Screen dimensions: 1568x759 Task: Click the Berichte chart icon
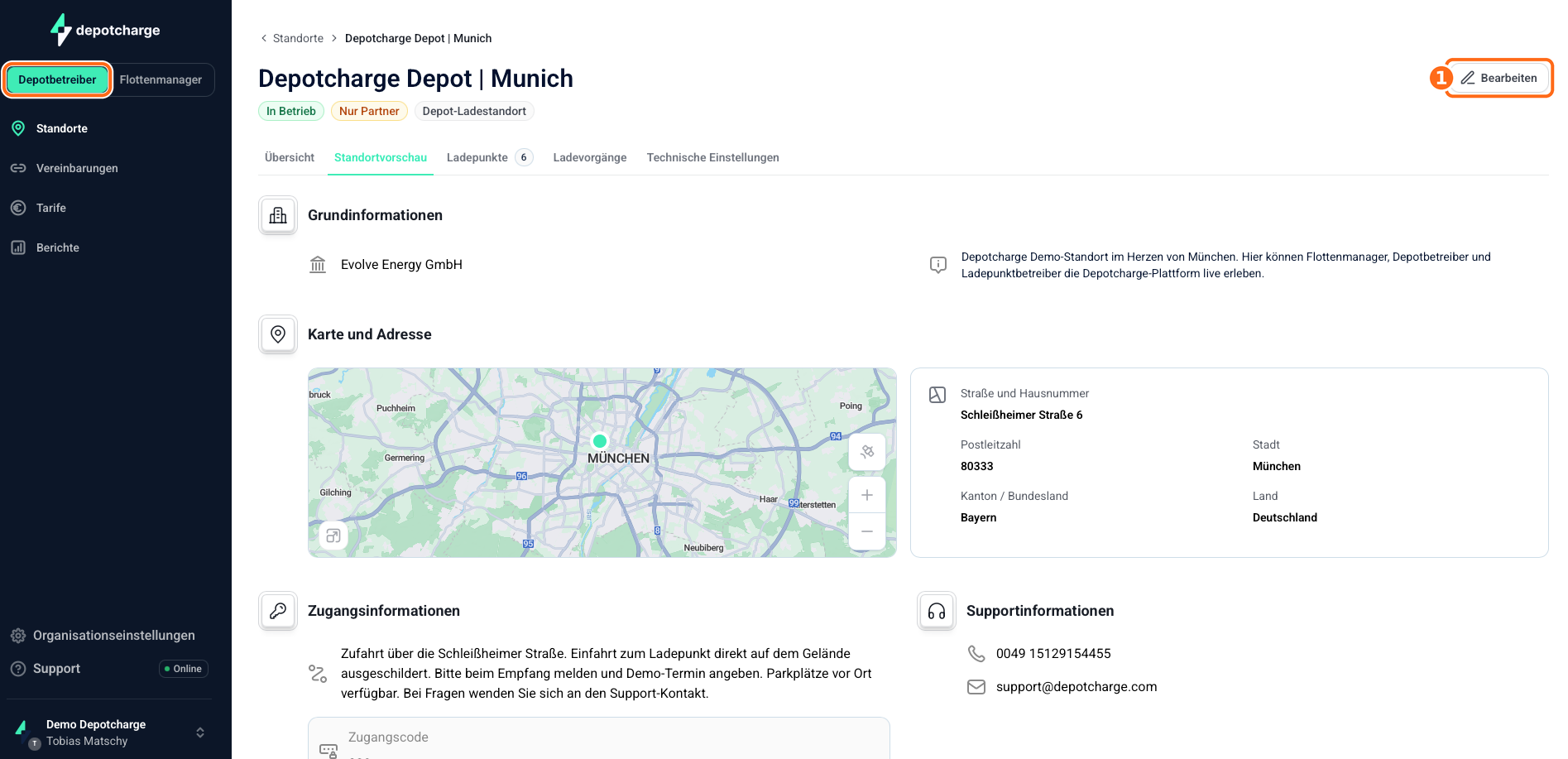click(18, 247)
